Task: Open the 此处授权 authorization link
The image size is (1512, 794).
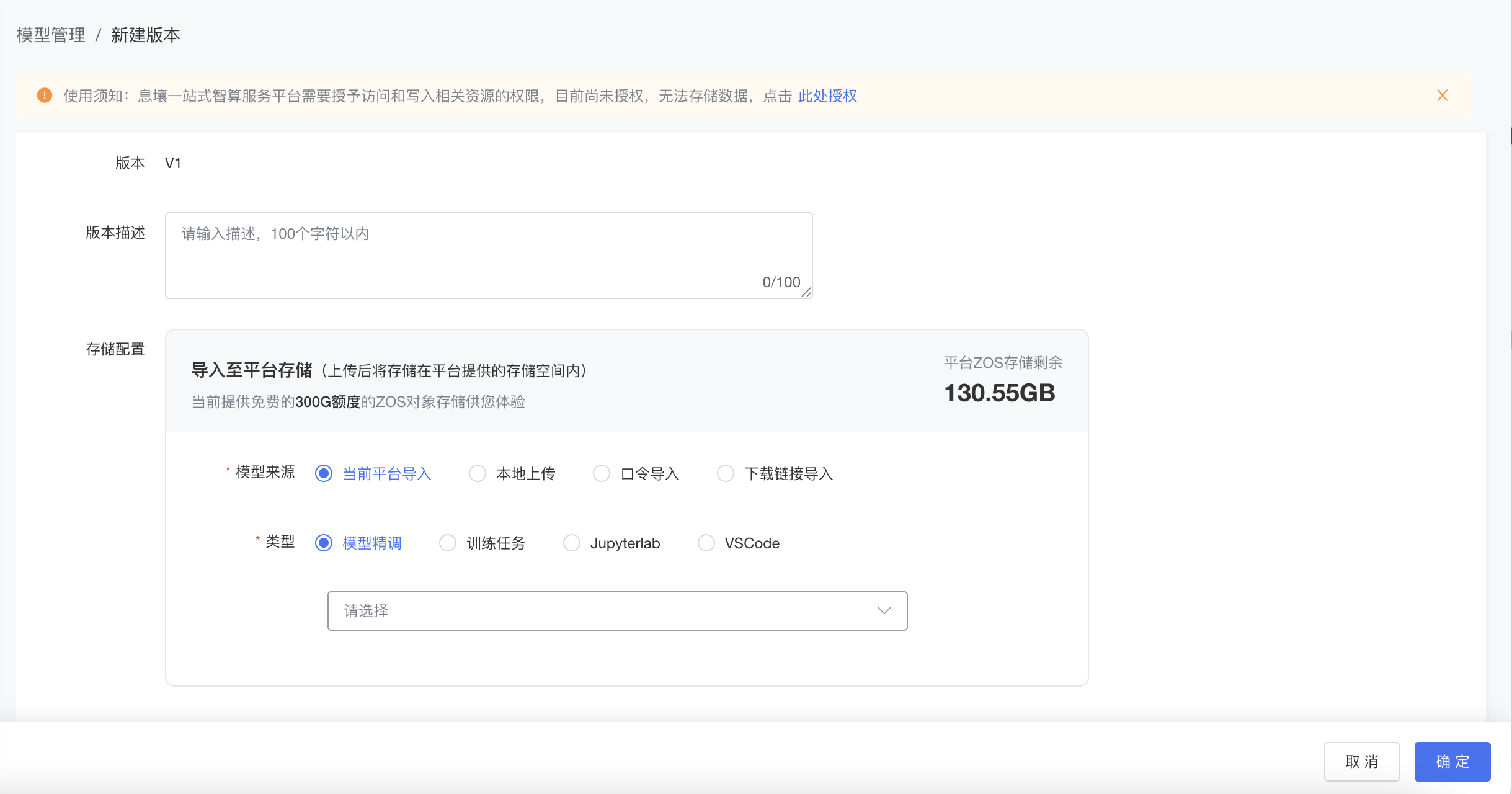Action: coord(827,96)
